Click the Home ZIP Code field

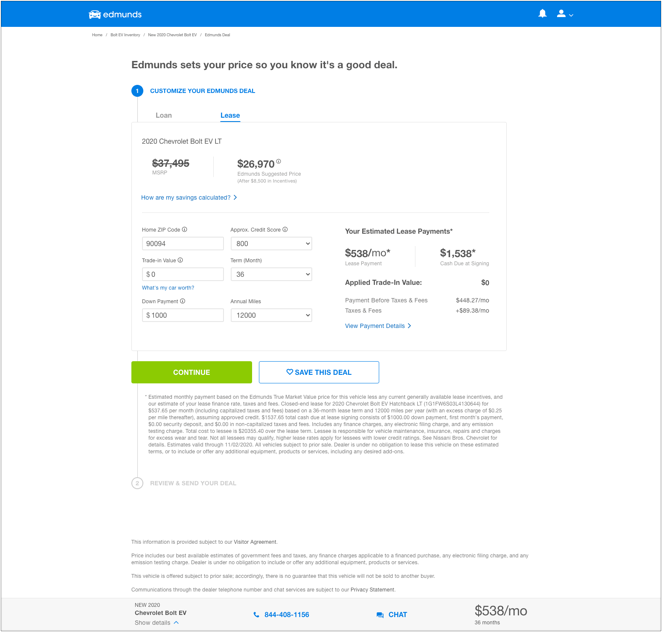tap(182, 244)
